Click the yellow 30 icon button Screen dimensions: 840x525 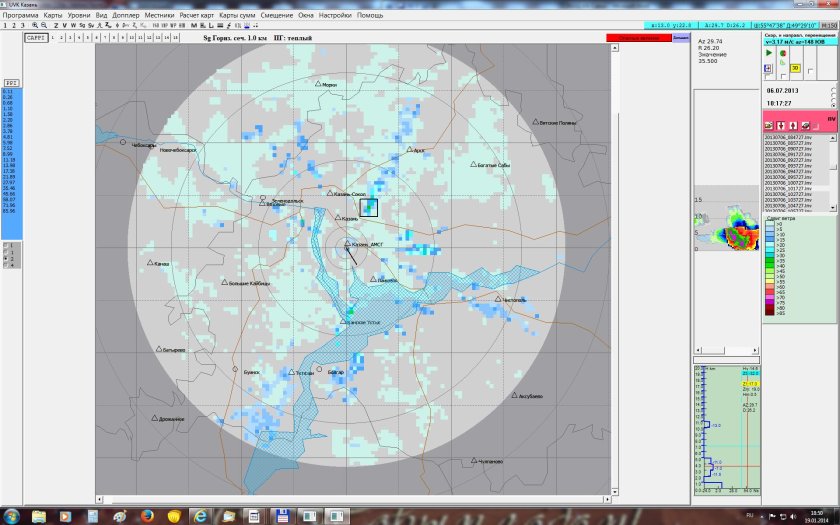point(797,68)
